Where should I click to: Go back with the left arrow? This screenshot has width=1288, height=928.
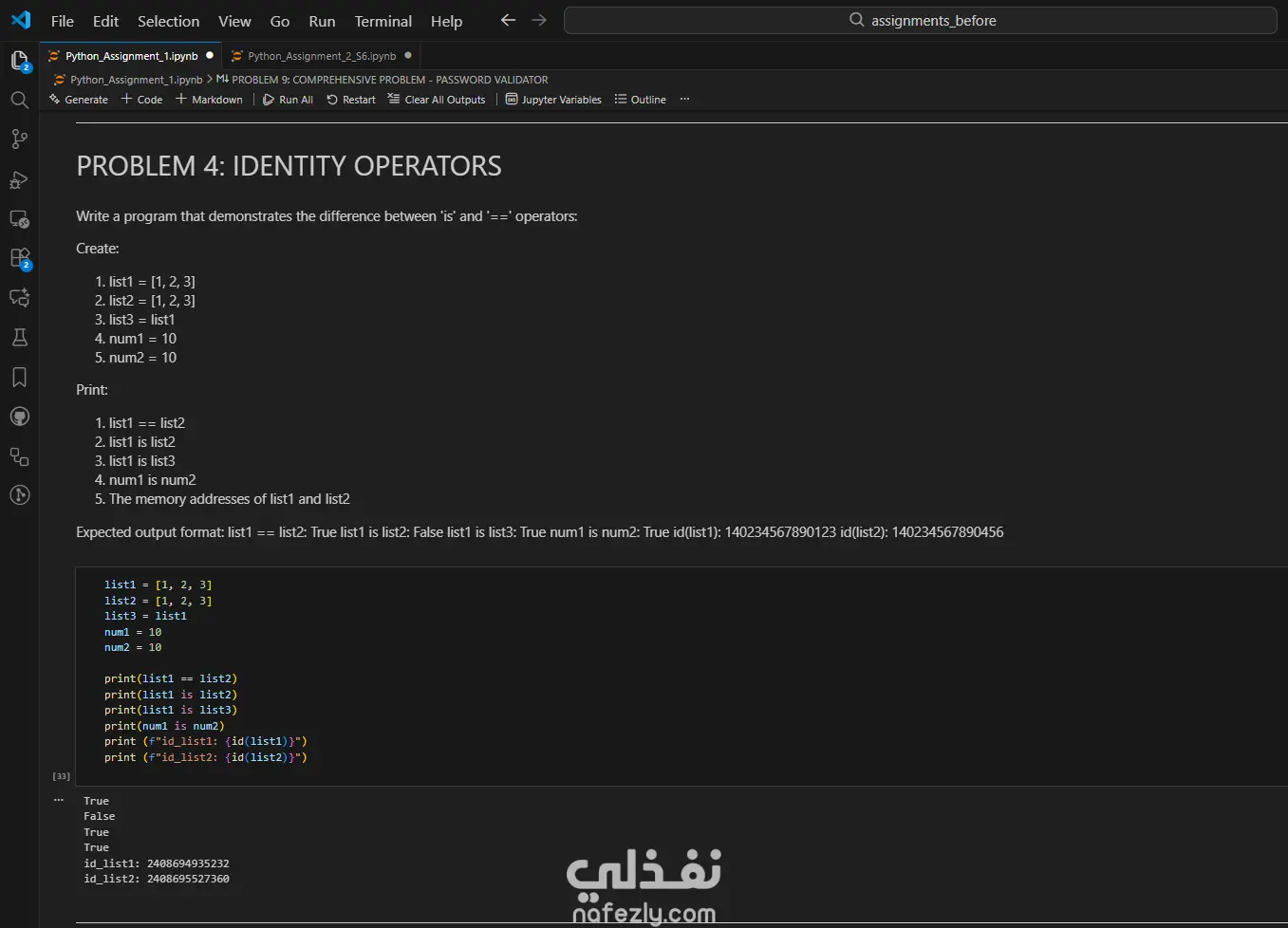(x=509, y=20)
